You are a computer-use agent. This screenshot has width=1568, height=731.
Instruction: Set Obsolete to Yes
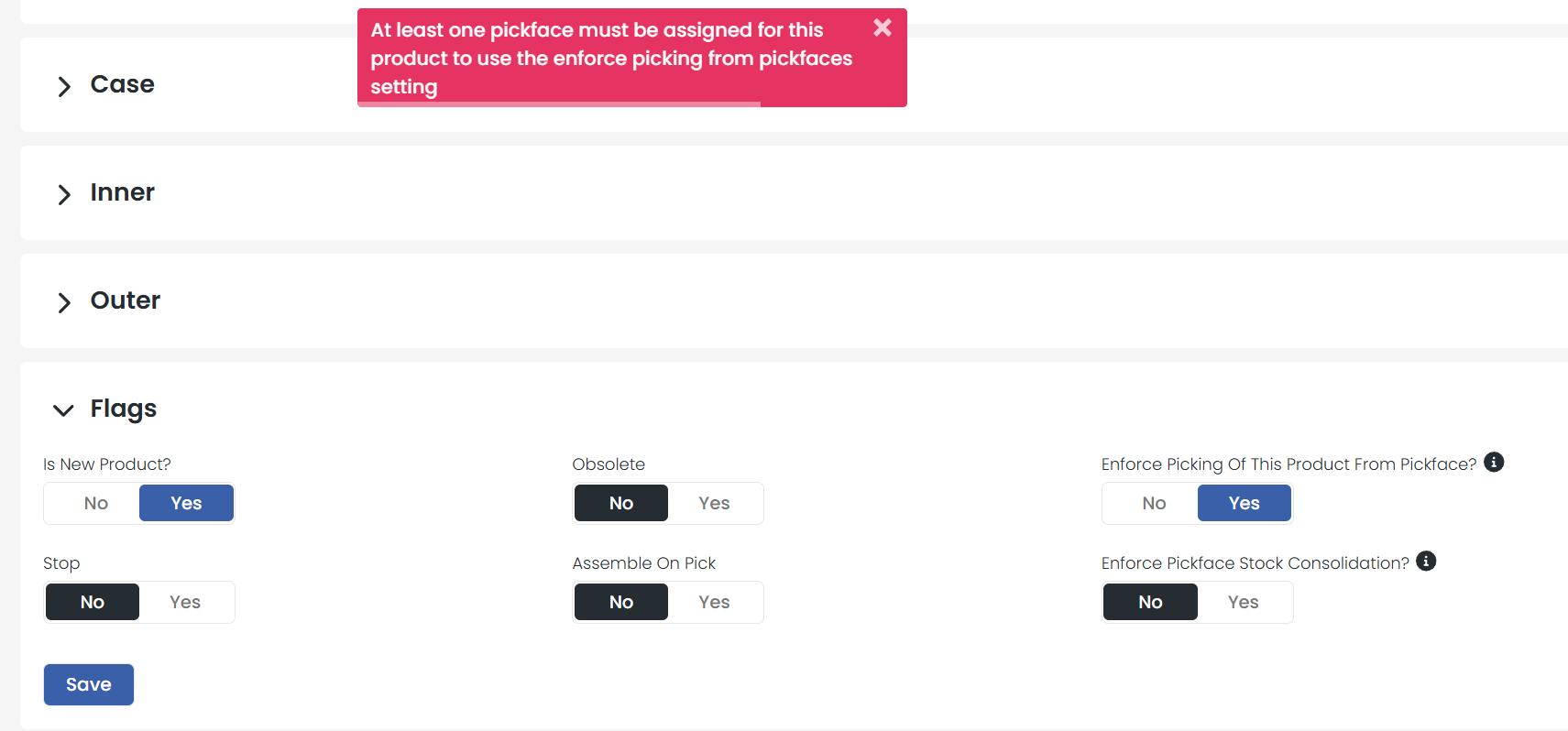point(714,503)
